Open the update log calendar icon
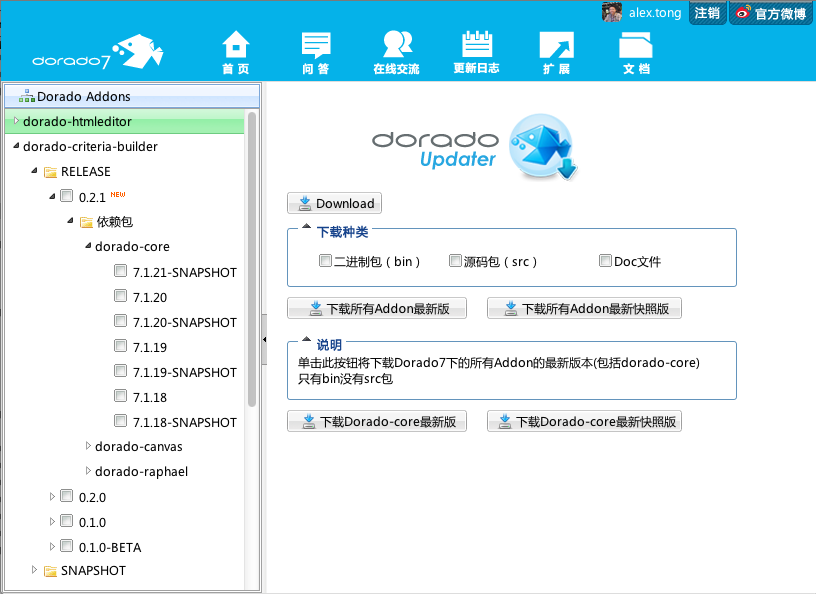Screen dimensions: 816x594 (x=476, y=46)
